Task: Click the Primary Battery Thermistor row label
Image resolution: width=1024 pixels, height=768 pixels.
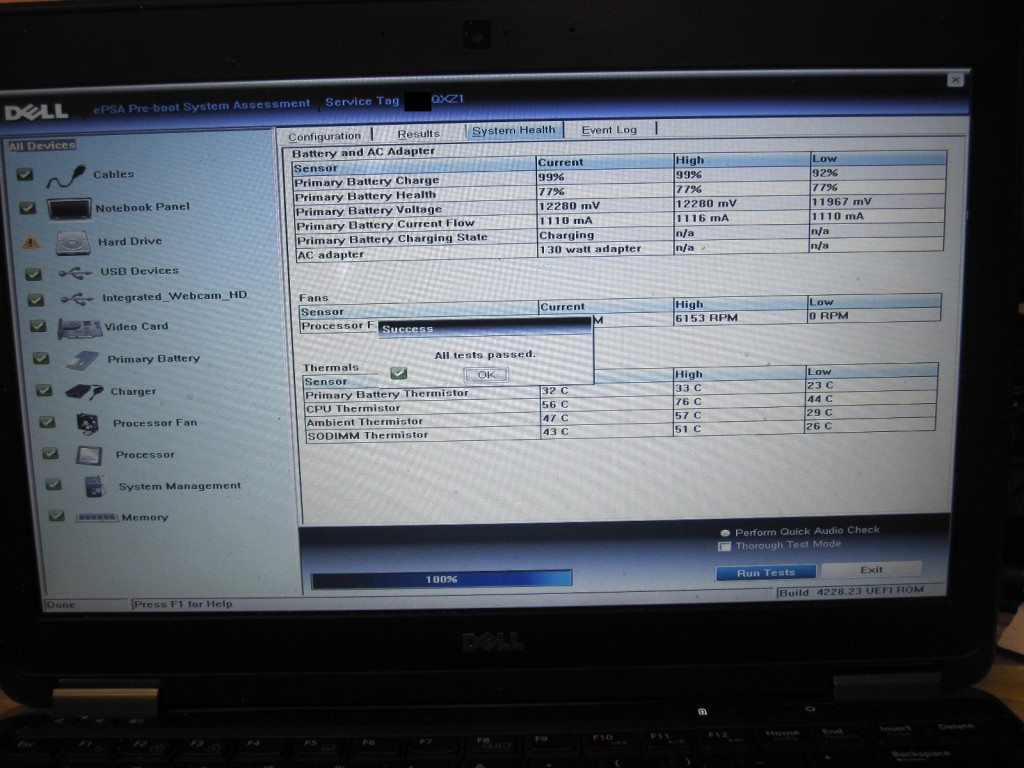Action: coord(387,394)
